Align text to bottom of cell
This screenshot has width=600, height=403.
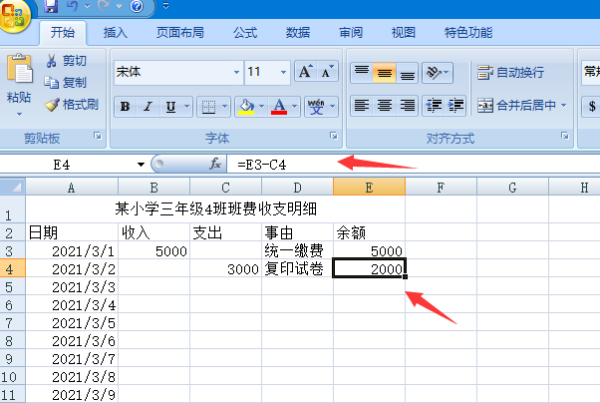point(407,72)
